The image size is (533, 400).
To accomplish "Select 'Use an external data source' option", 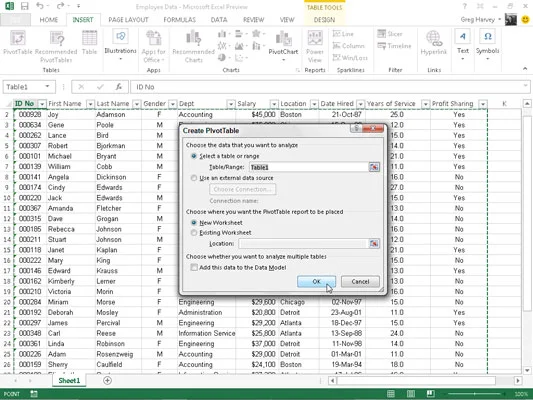I will coord(194,178).
